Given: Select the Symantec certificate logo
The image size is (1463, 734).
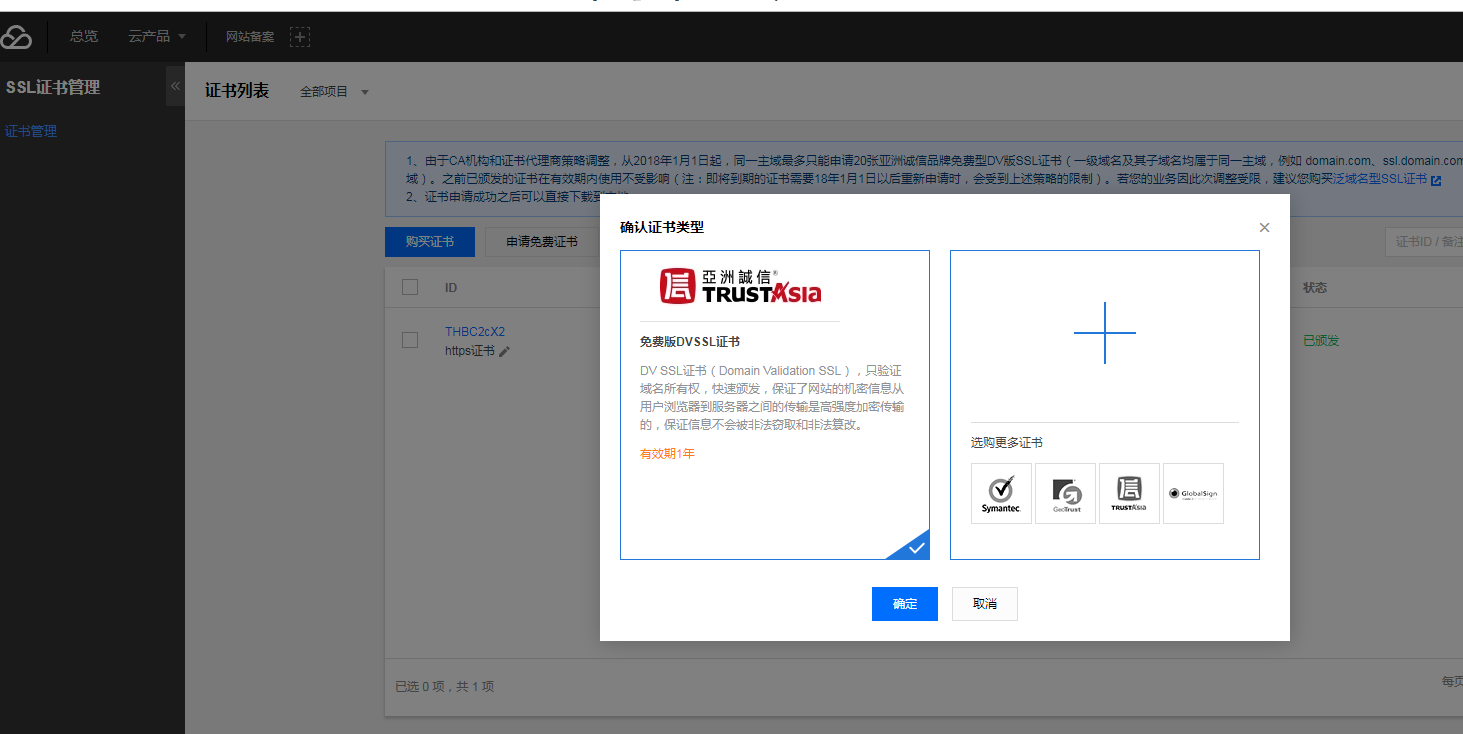Looking at the screenshot, I should click(1001, 493).
